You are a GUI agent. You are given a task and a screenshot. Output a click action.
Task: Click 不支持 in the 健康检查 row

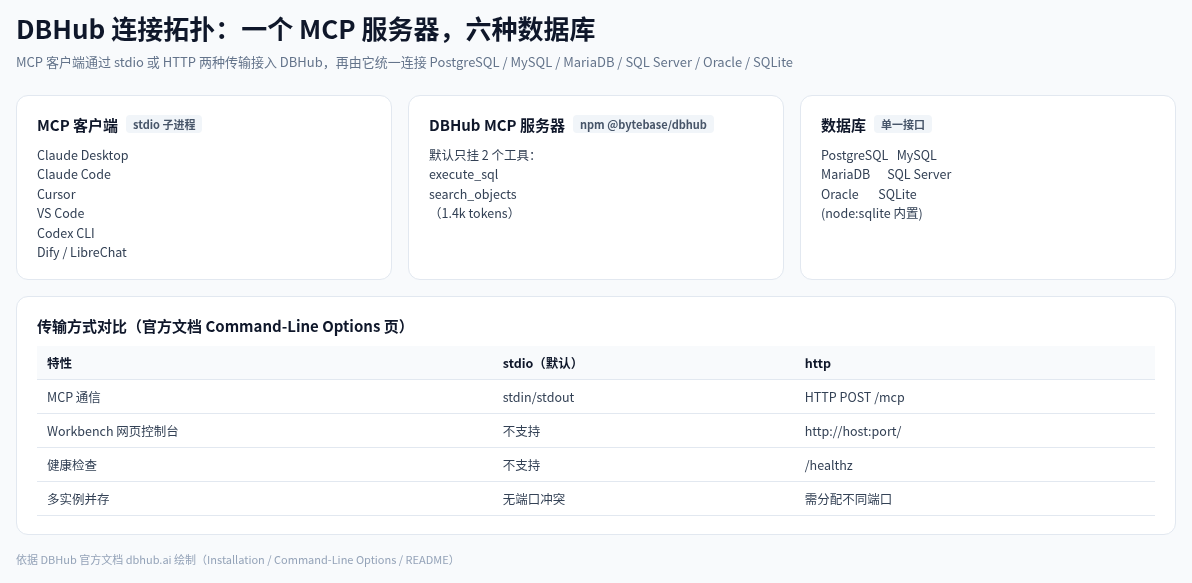[522, 465]
